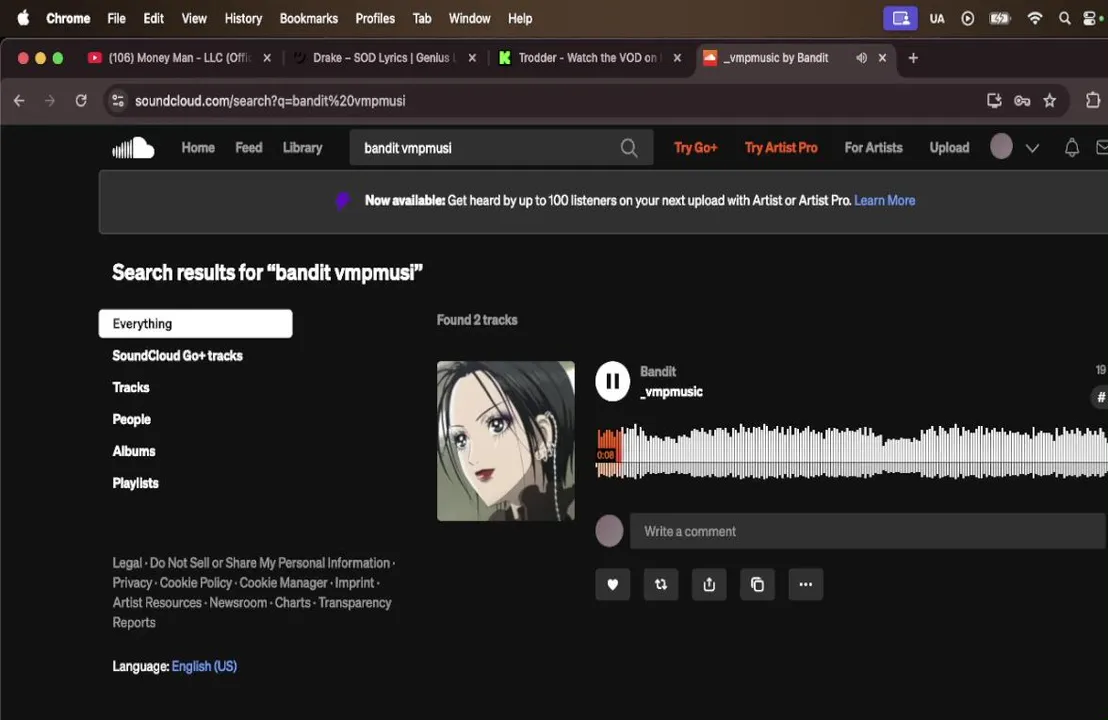
Task: Open the Feed nav link
Action: click(249, 148)
